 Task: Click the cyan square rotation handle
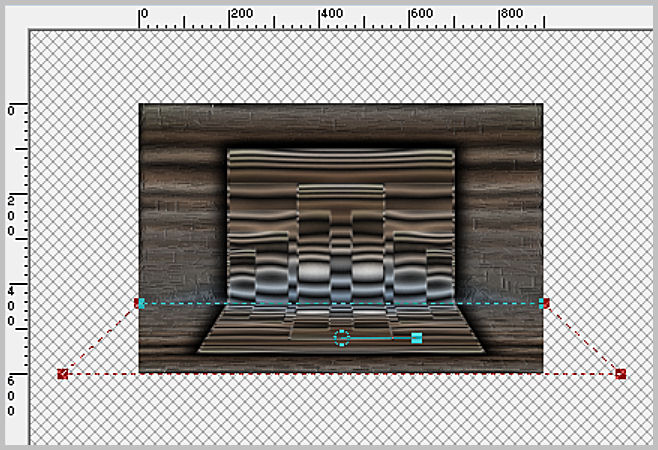[x=417, y=338]
